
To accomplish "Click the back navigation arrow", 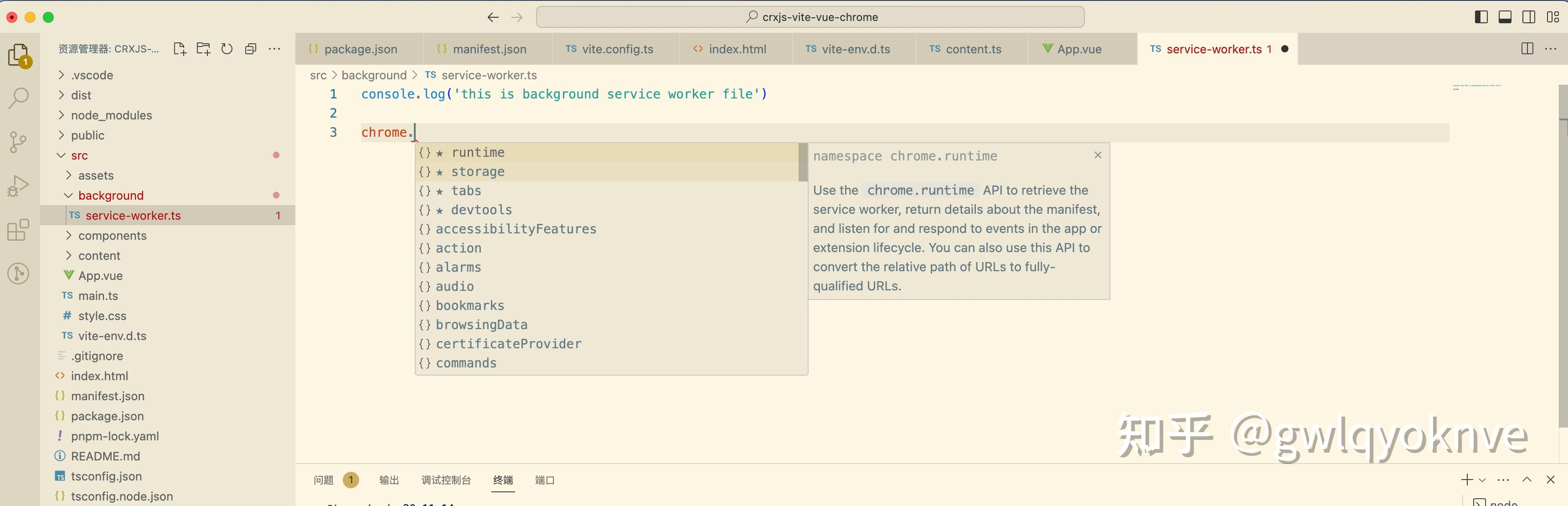I will coord(492,16).
